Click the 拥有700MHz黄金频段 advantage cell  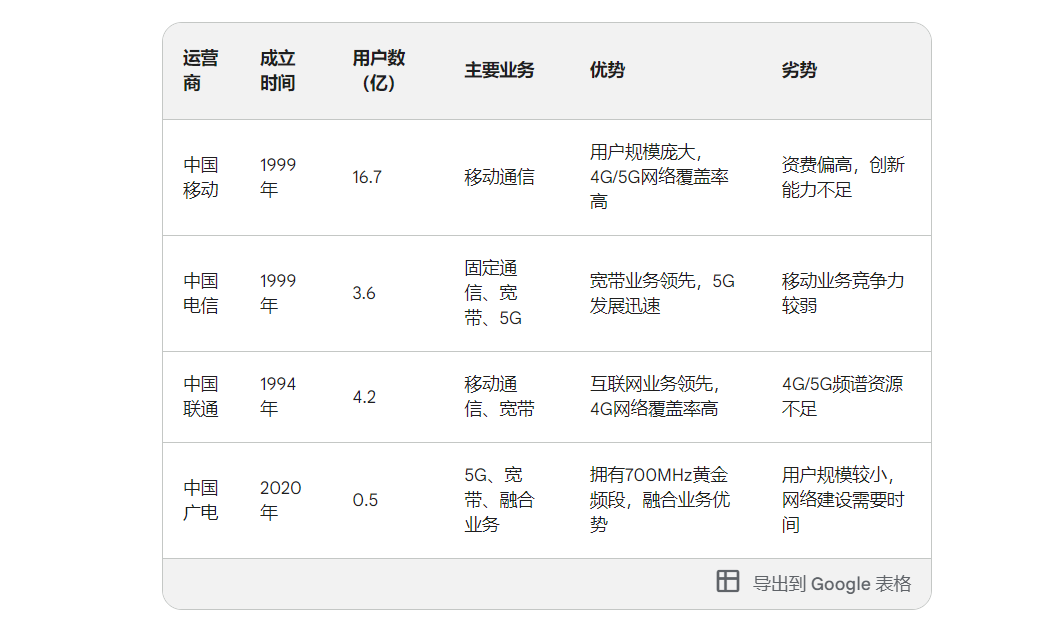tap(660, 500)
